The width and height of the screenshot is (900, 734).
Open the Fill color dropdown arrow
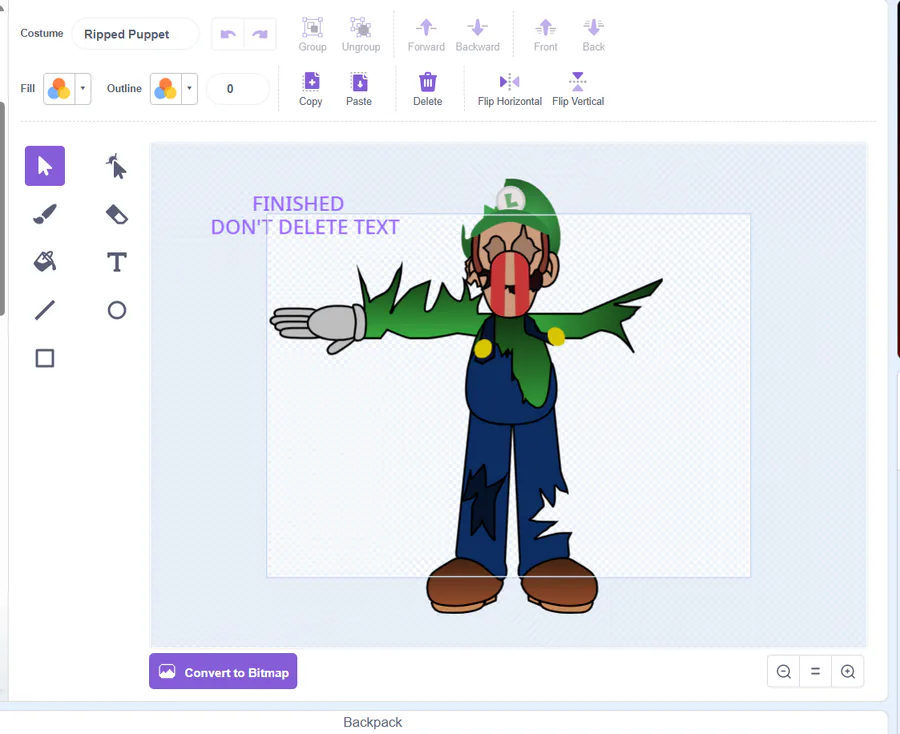[x=83, y=88]
